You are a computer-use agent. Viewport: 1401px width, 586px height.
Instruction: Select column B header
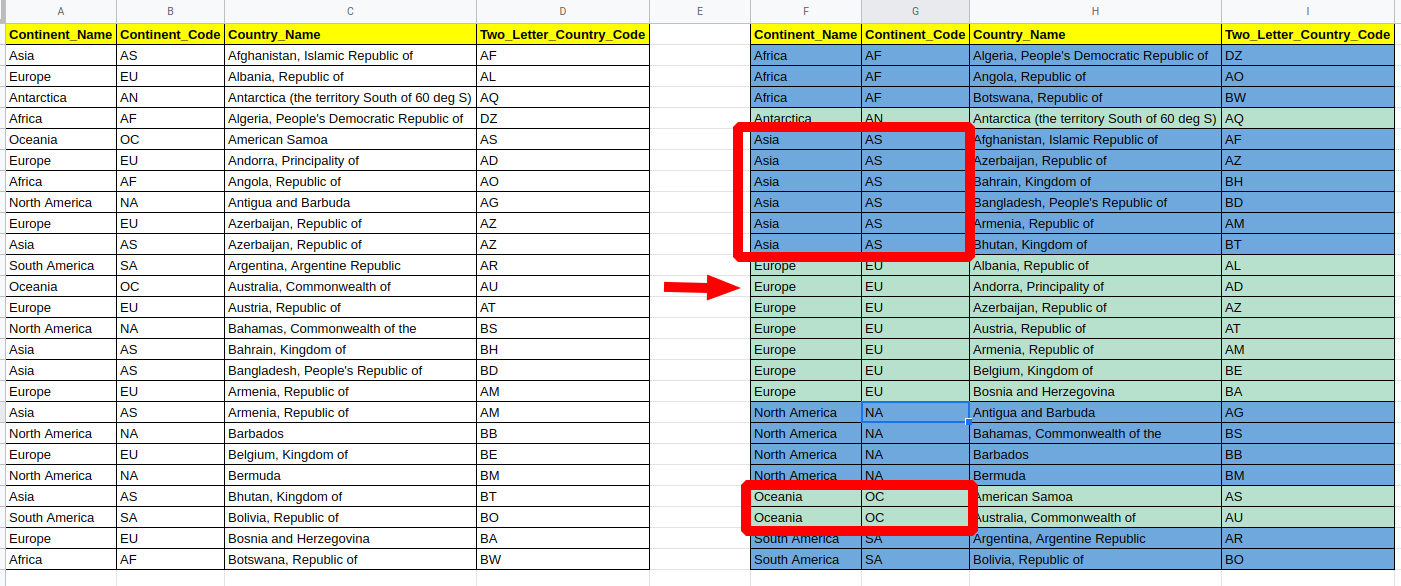tap(170, 11)
